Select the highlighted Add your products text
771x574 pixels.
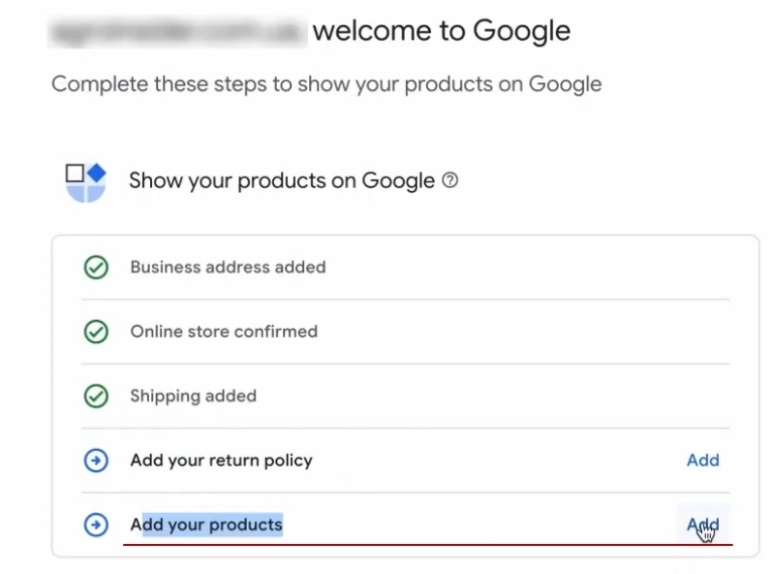tap(206, 525)
